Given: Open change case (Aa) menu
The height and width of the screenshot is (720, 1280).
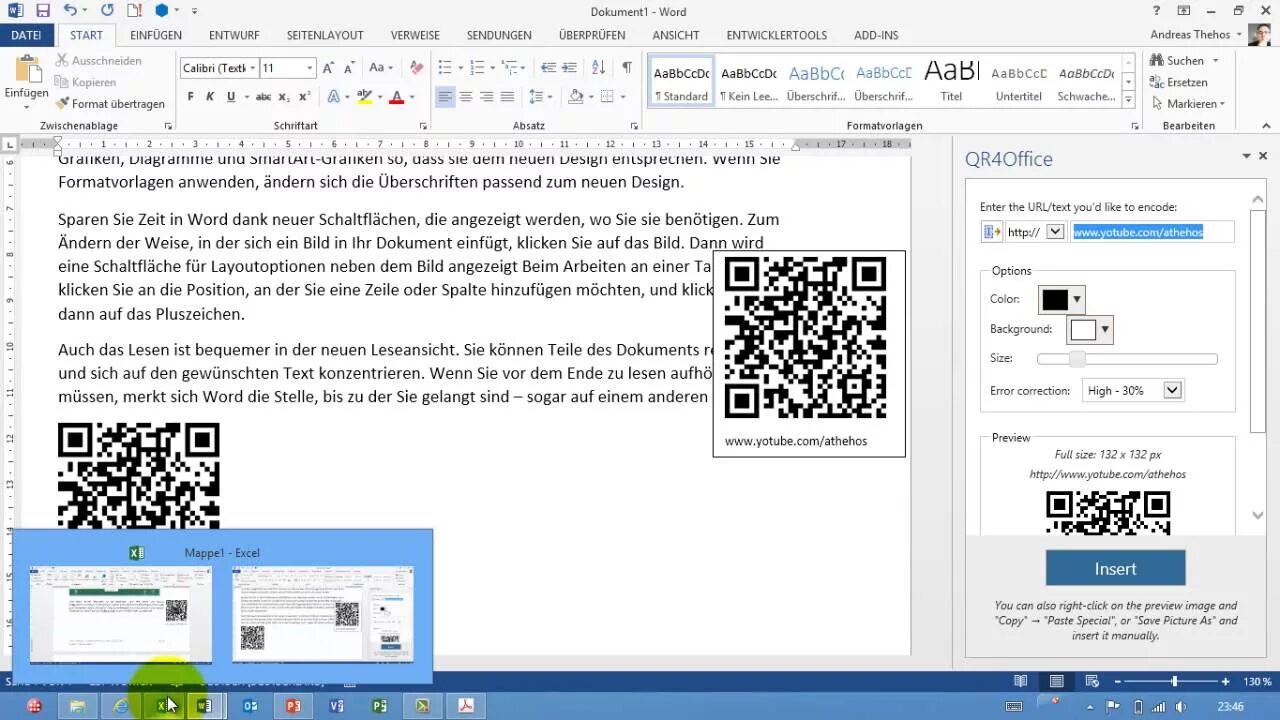Looking at the screenshot, I should (381, 68).
